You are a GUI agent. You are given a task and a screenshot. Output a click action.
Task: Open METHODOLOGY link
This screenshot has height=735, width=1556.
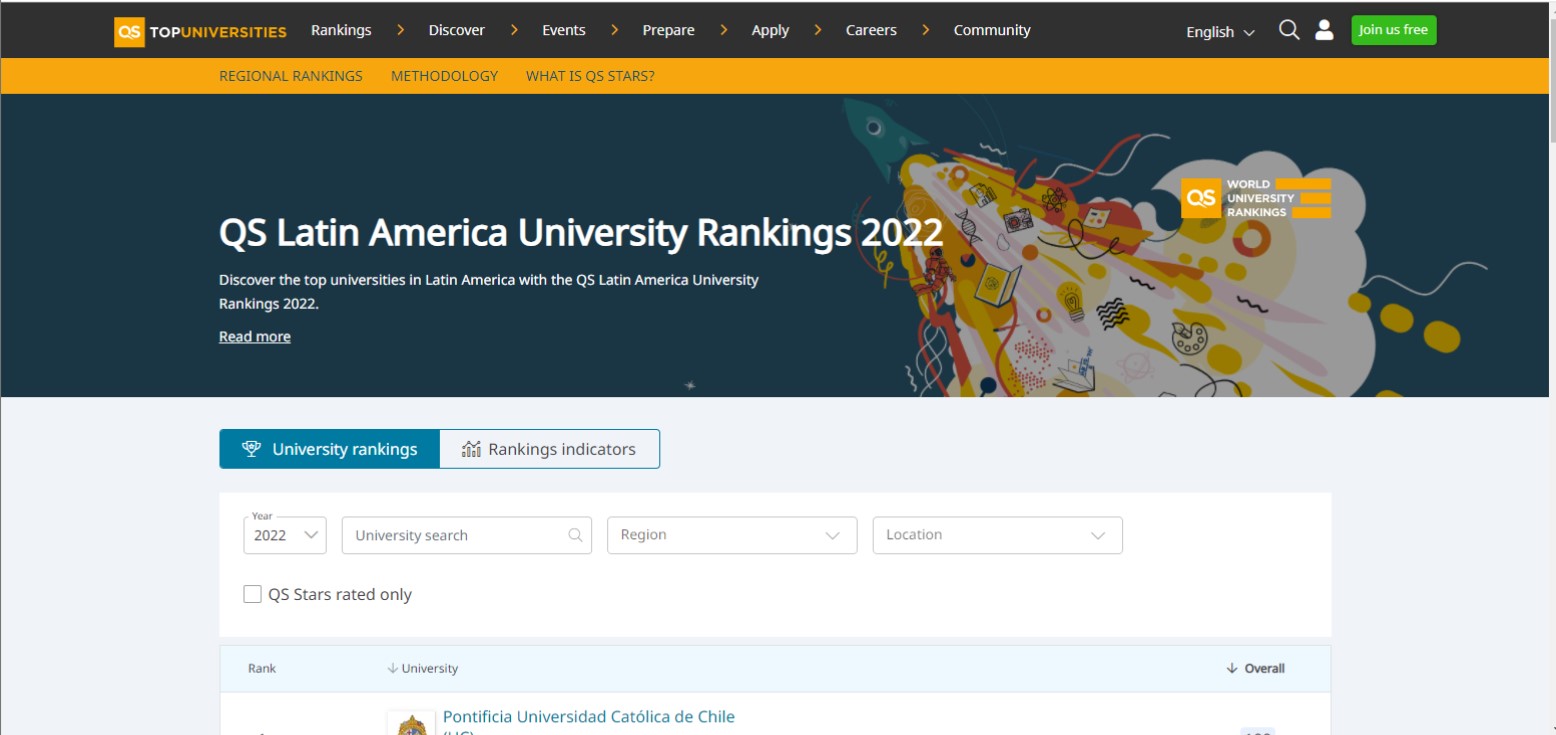pos(444,76)
